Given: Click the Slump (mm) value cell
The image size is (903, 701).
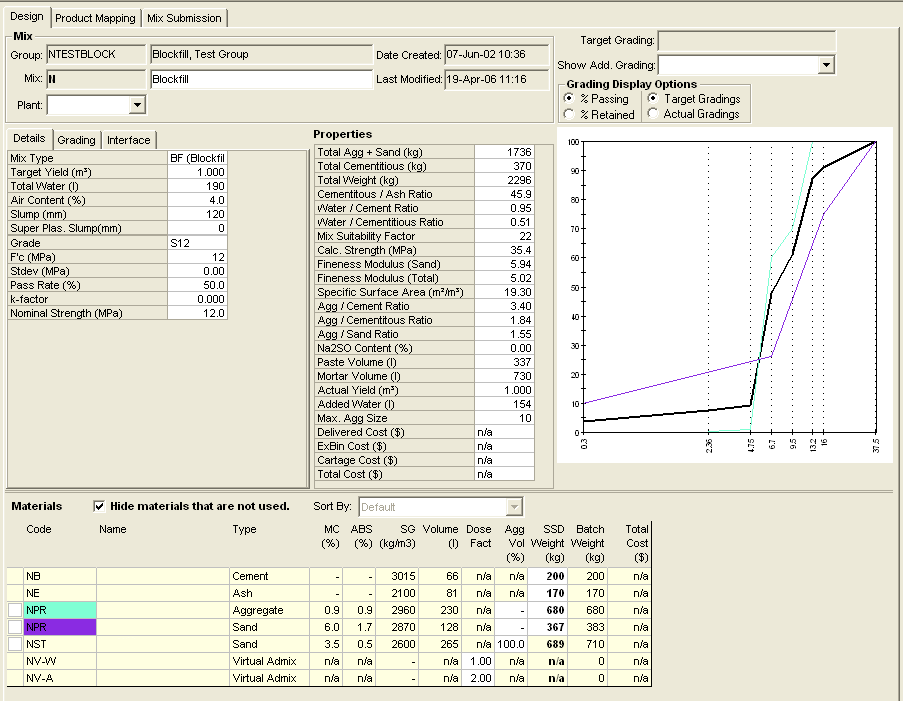Looking at the screenshot, I should tap(198, 214).
